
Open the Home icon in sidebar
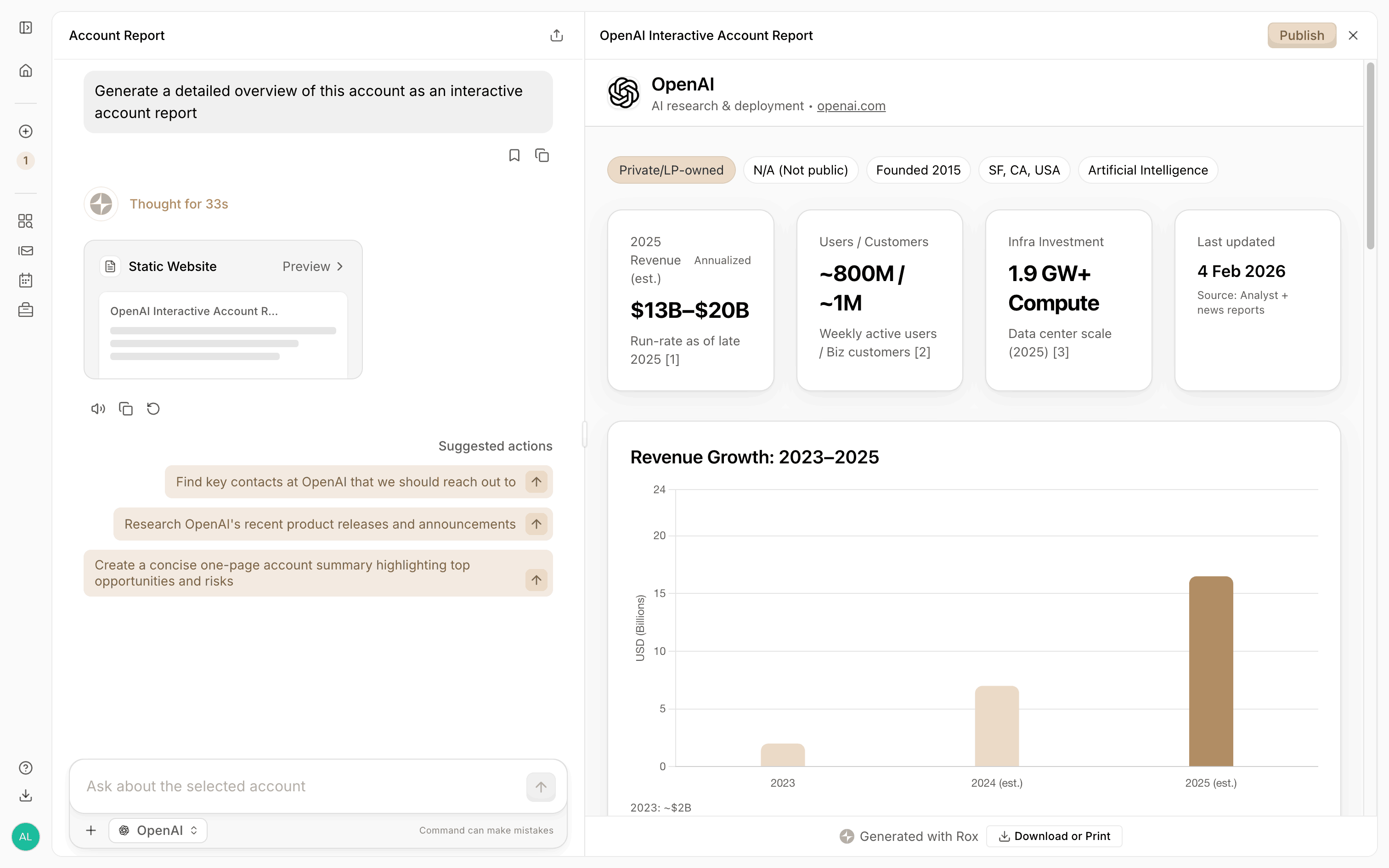pos(26,71)
